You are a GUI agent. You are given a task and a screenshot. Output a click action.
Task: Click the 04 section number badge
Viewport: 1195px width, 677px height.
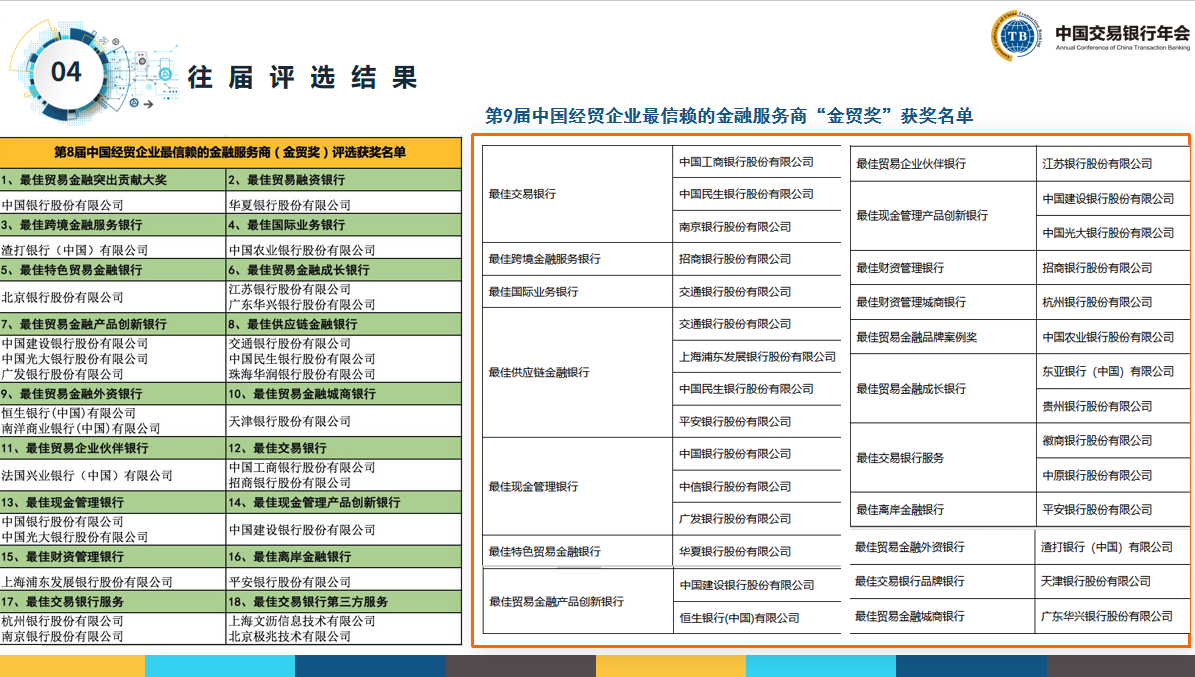tap(66, 72)
